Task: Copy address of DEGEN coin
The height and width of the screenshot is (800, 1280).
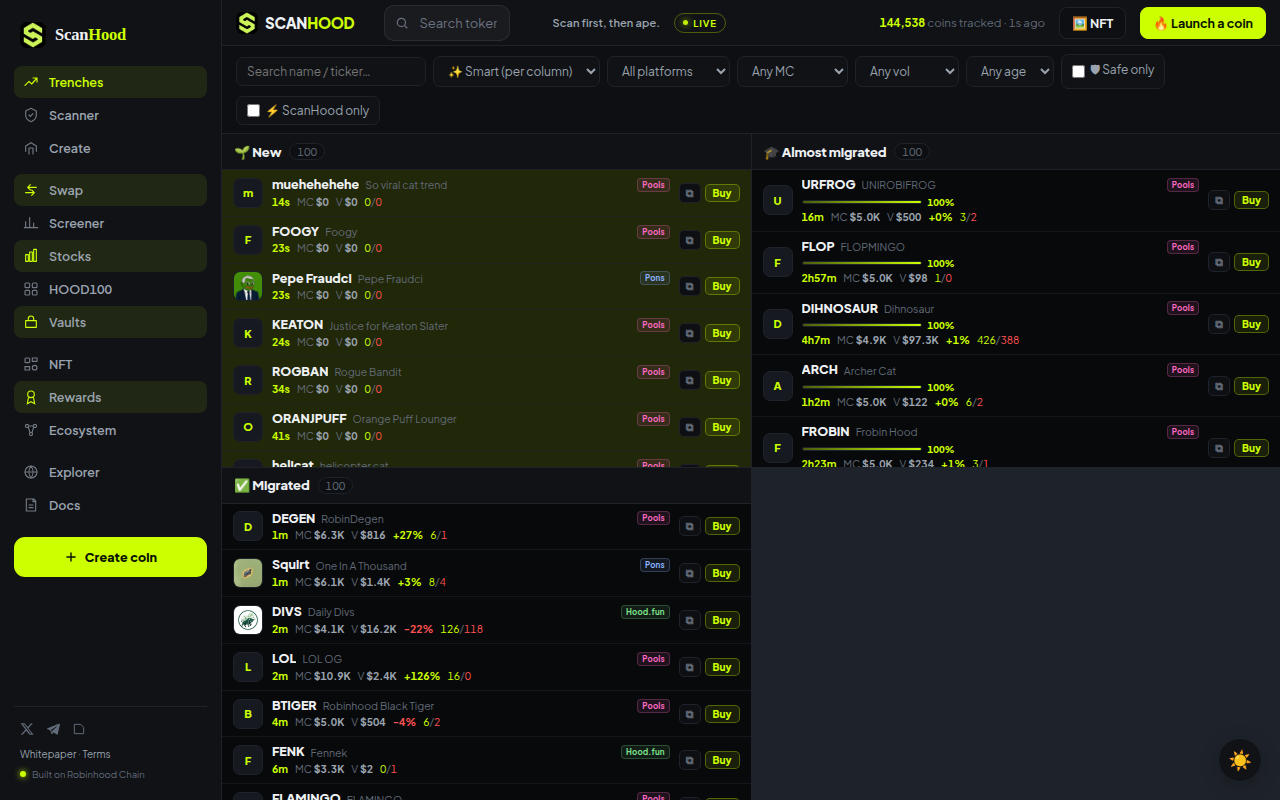Action: (x=690, y=526)
